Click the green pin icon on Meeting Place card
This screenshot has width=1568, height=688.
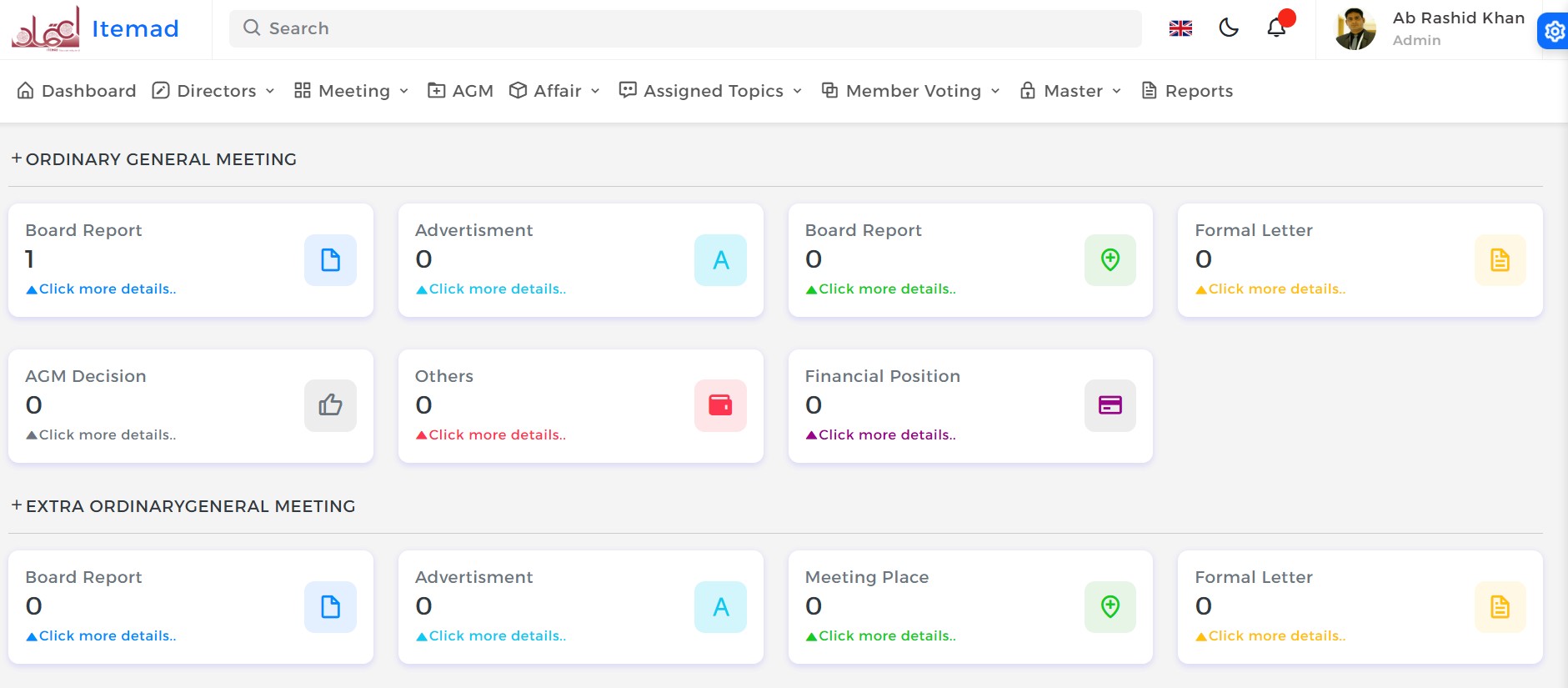coord(1110,607)
